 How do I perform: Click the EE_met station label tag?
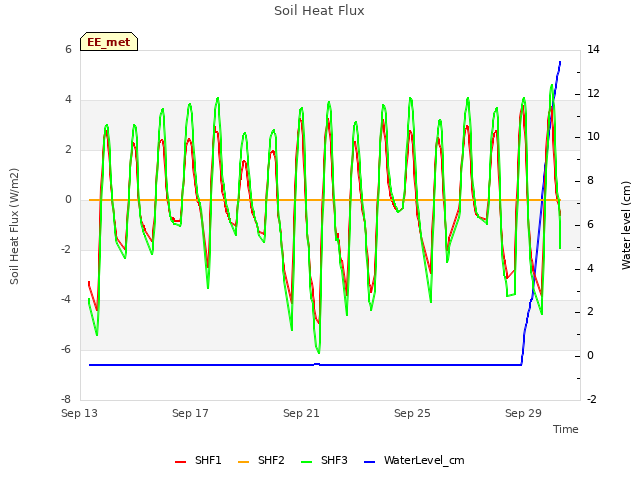[x=109, y=42]
